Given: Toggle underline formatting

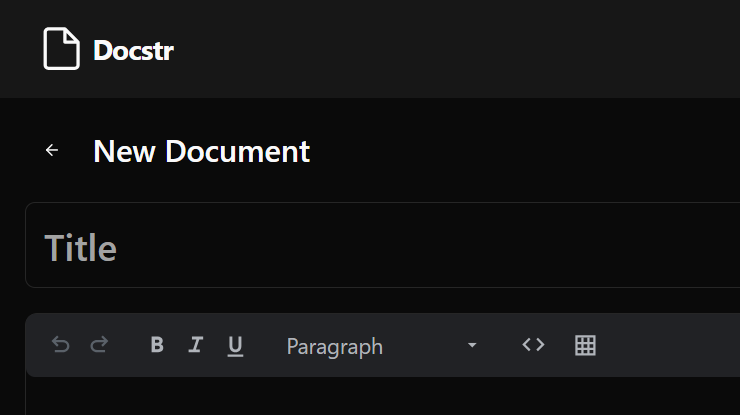Looking at the screenshot, I should [235, 346].
